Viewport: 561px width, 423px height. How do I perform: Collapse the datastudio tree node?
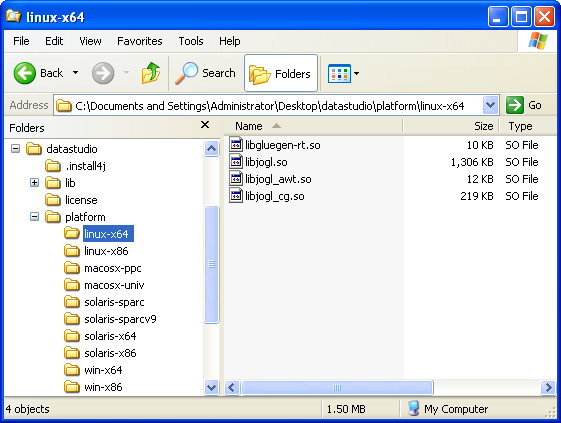click(x=15, y=148)
